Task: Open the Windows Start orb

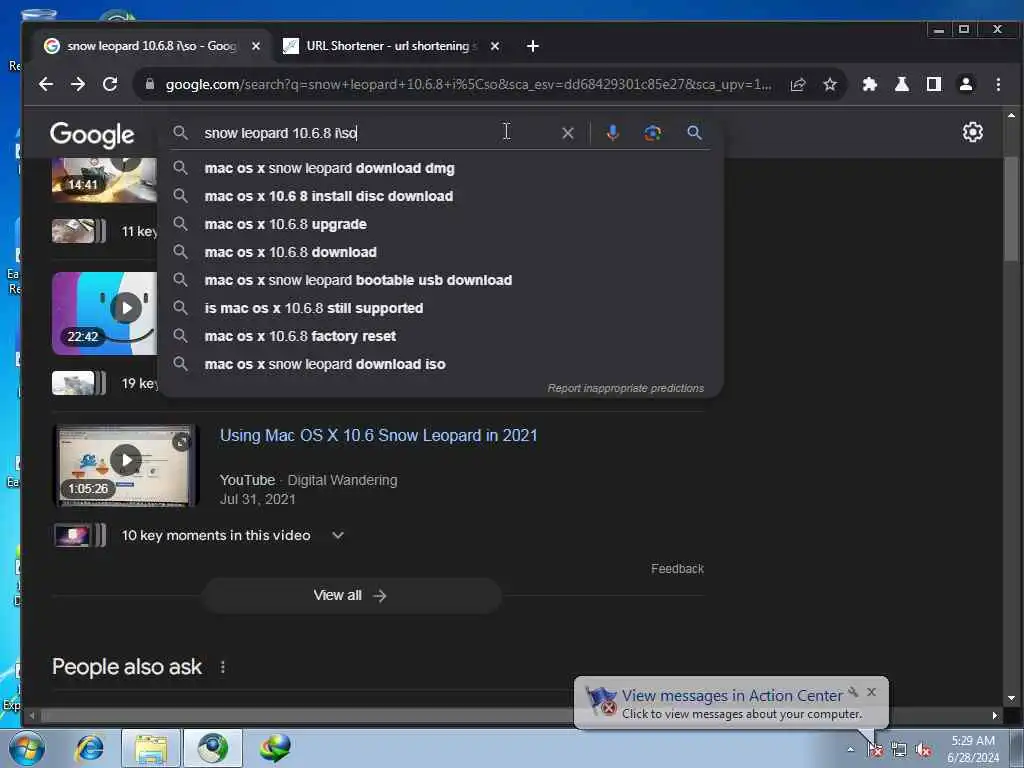Action: point(26,748)
